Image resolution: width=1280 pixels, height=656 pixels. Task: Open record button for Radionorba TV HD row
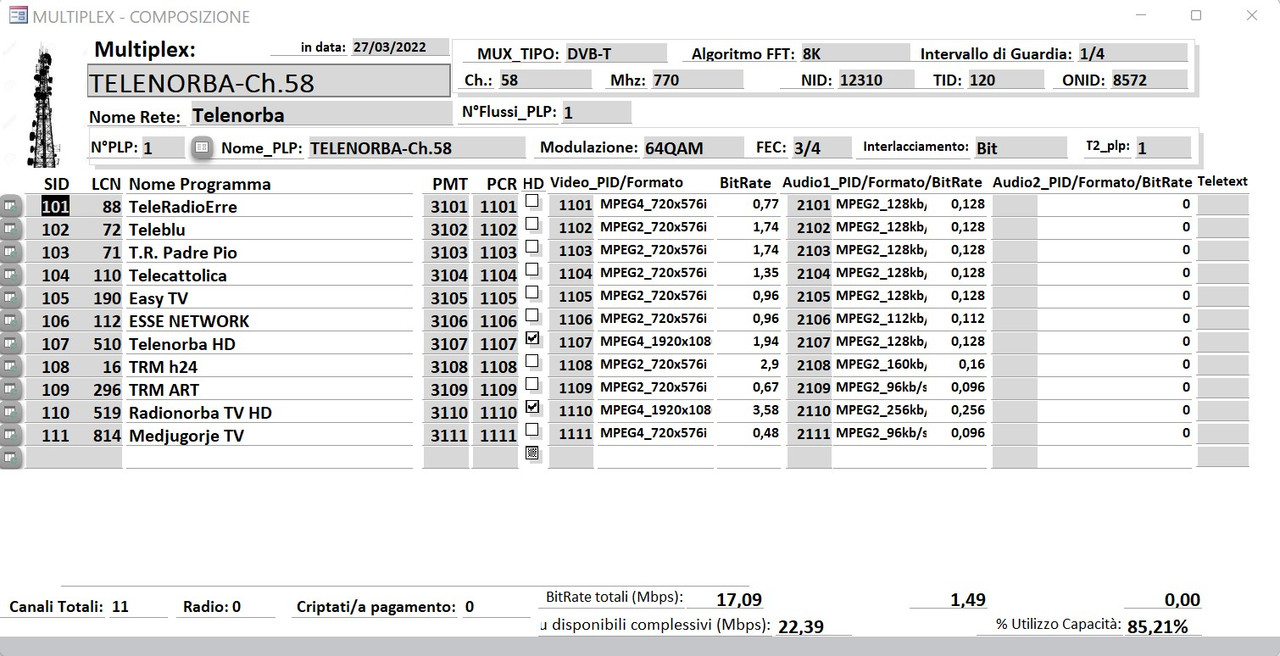click(11, 412)
